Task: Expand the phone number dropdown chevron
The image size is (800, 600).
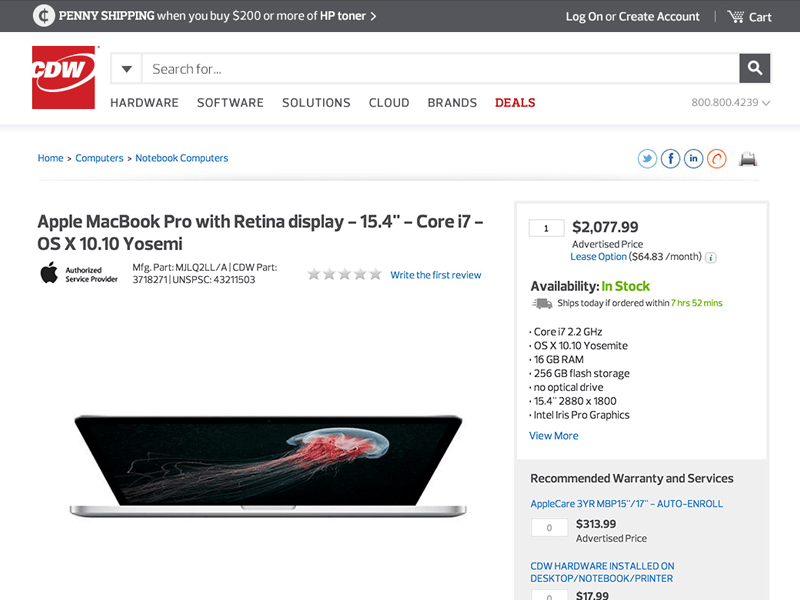Action: [x=766, y=103]
